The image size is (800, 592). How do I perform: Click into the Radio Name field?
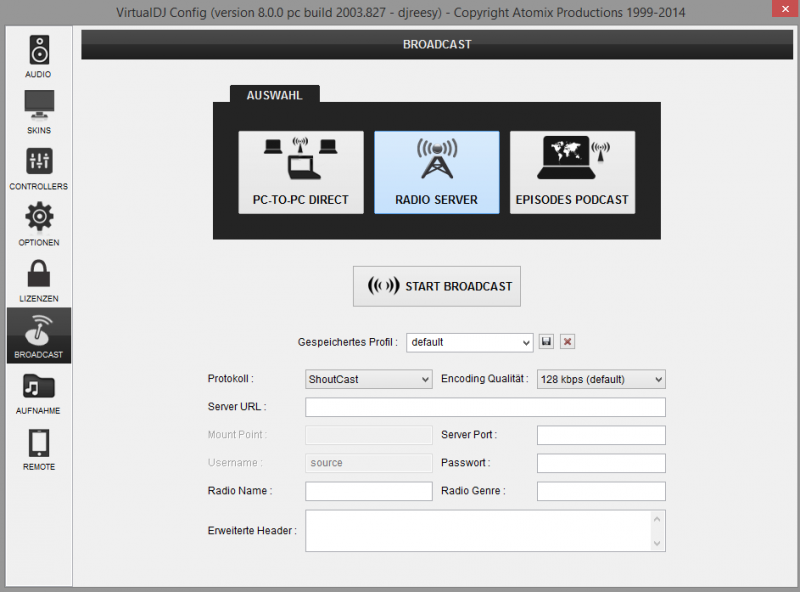coord(368,491)
